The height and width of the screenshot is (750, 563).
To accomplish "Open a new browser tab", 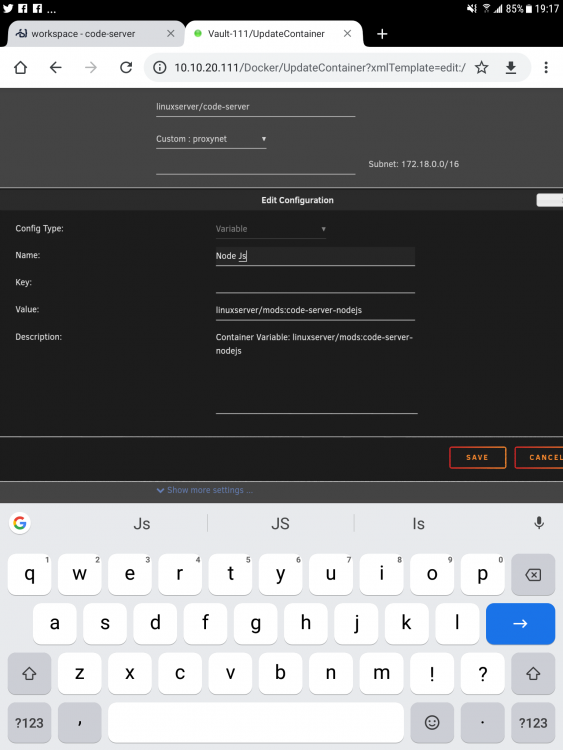I will tap(382, 34).
